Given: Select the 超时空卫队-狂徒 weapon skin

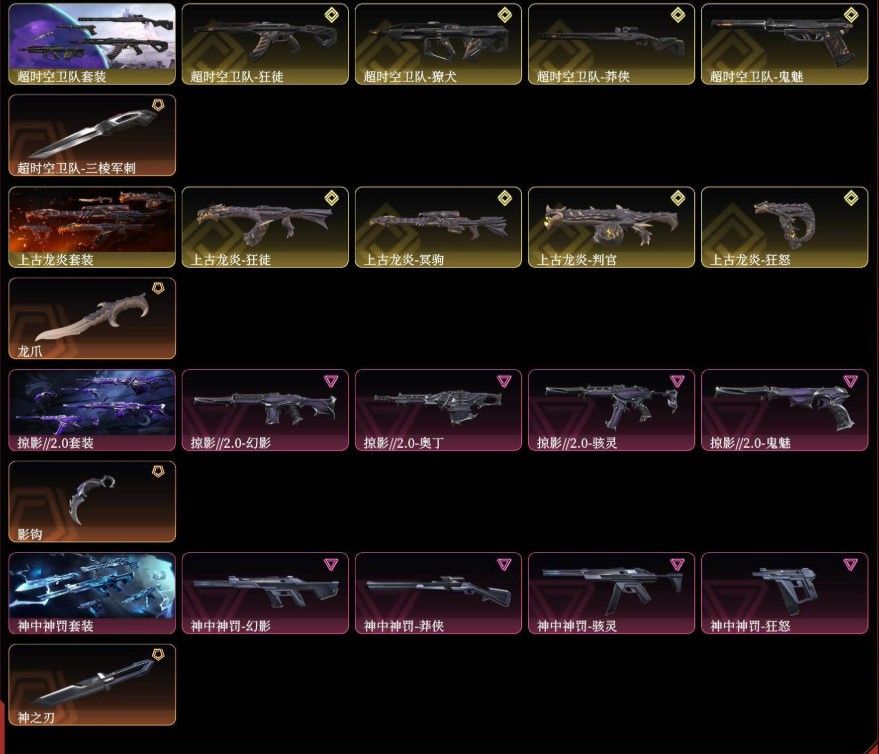Looking at the screenshot, I should pos(265,44).
